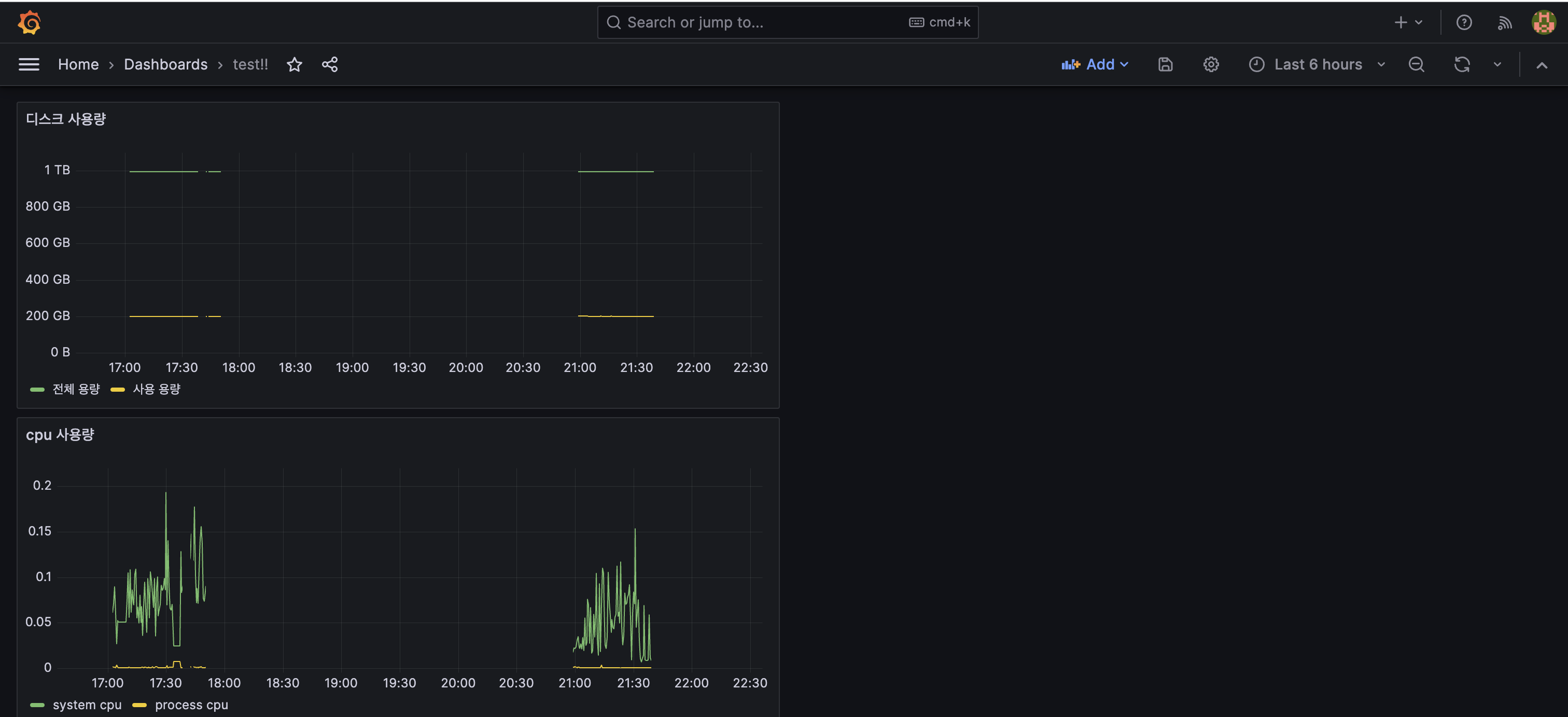Click the 21:00 label in disk chart
The height and width of the screenshot is (717, 1568).
(x=580, y=367)
